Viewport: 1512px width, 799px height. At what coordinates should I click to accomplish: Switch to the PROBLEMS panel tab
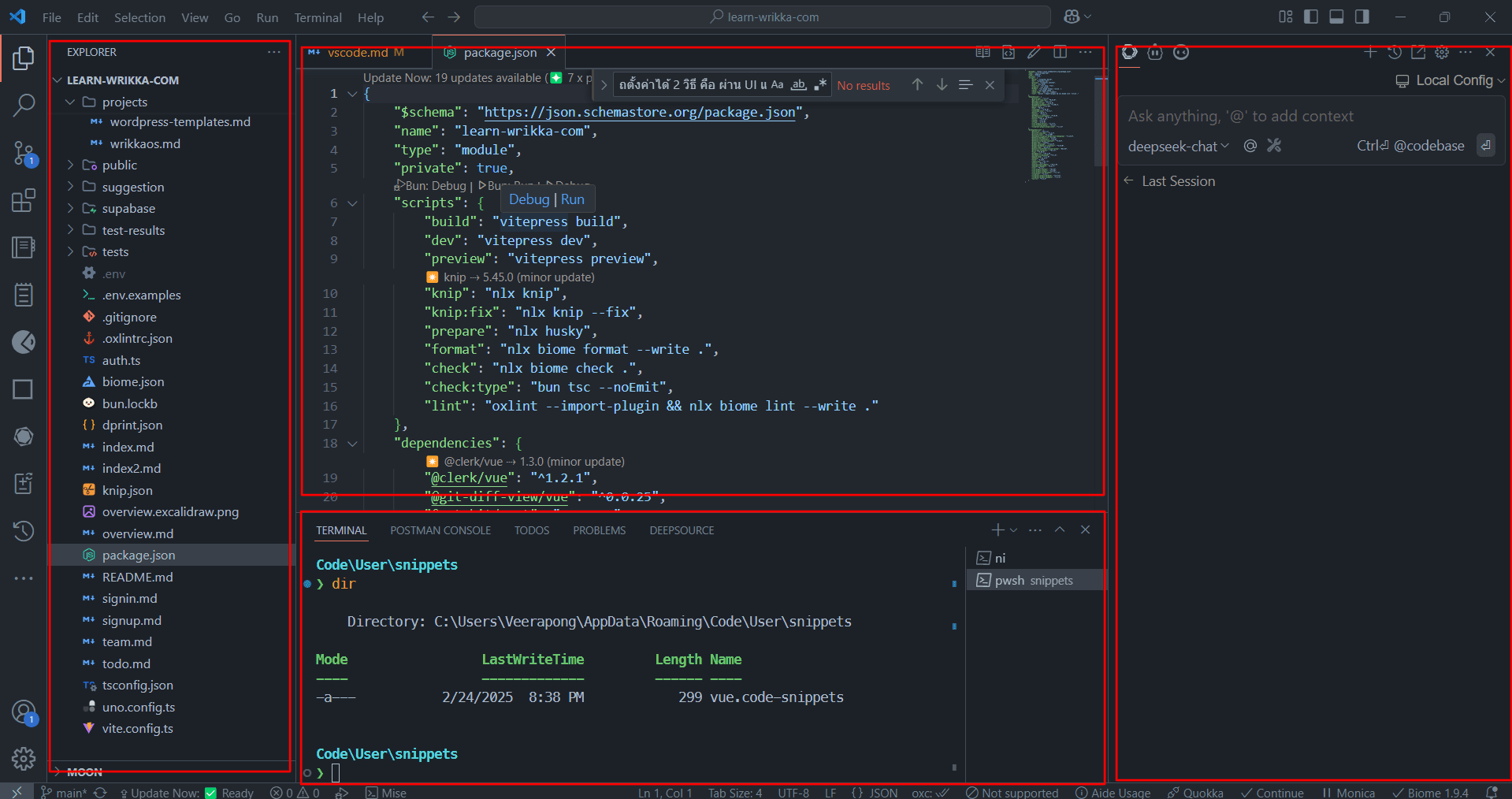pyautogui.click(x=599, y=530)
